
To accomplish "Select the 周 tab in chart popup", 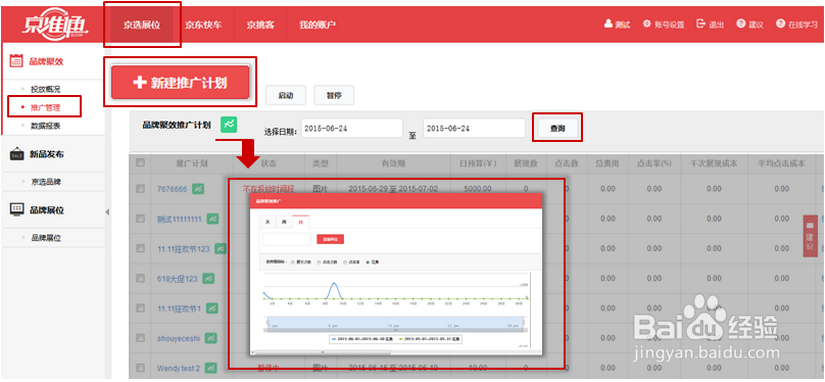I will [284, 222].
